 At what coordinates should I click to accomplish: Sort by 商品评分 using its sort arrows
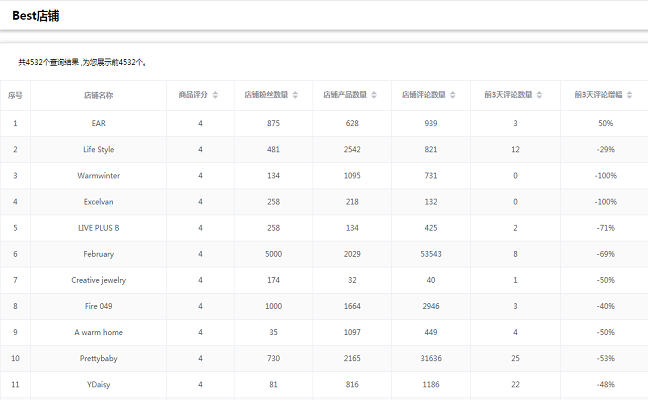tap(216, 95)
